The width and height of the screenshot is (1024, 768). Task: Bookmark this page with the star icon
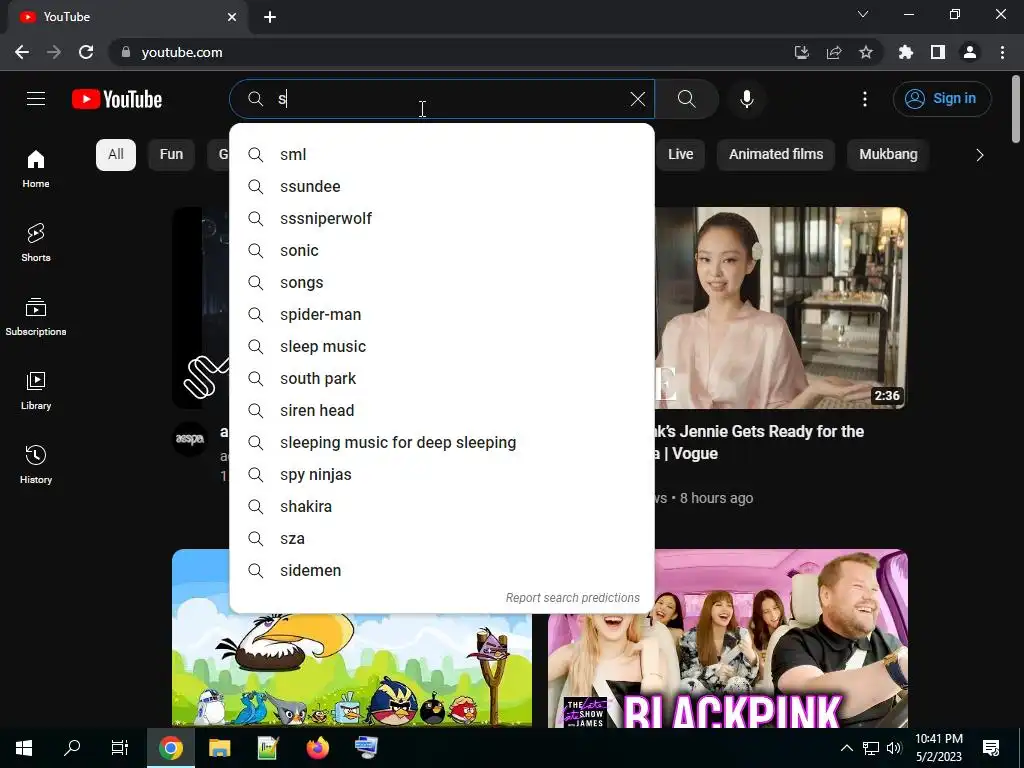pos(866,52)
